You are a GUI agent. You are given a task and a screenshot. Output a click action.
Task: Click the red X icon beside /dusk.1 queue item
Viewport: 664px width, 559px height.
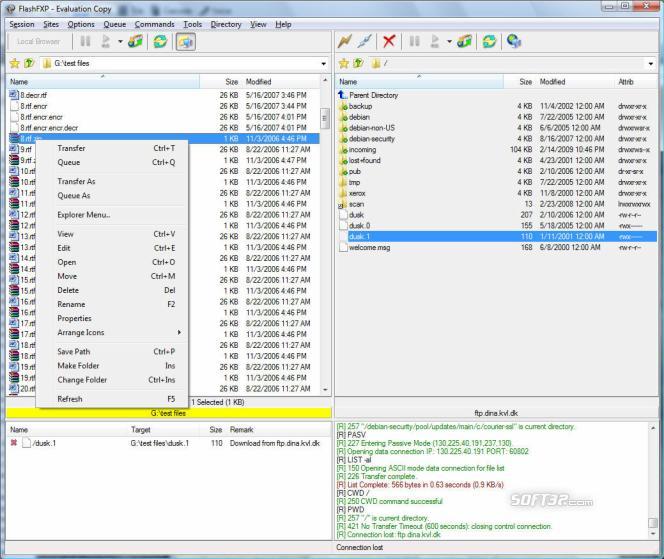pos(14,443)
